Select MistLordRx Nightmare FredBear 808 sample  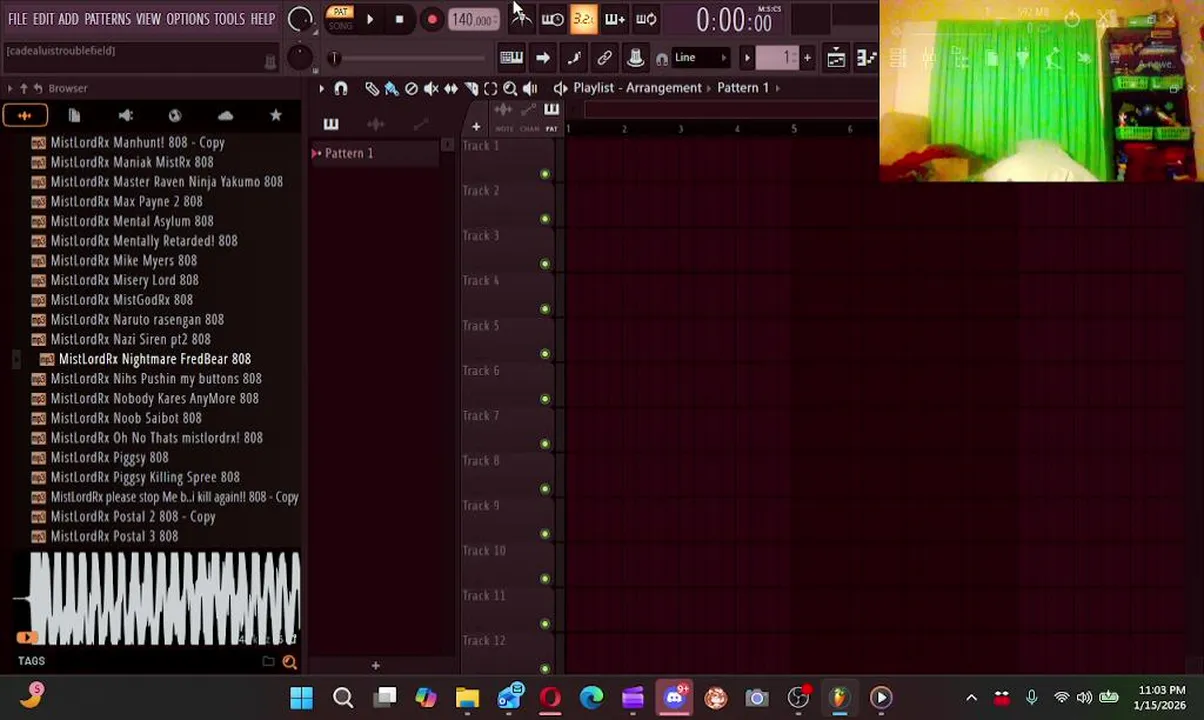pyautogui.click(x=154, y=359)
